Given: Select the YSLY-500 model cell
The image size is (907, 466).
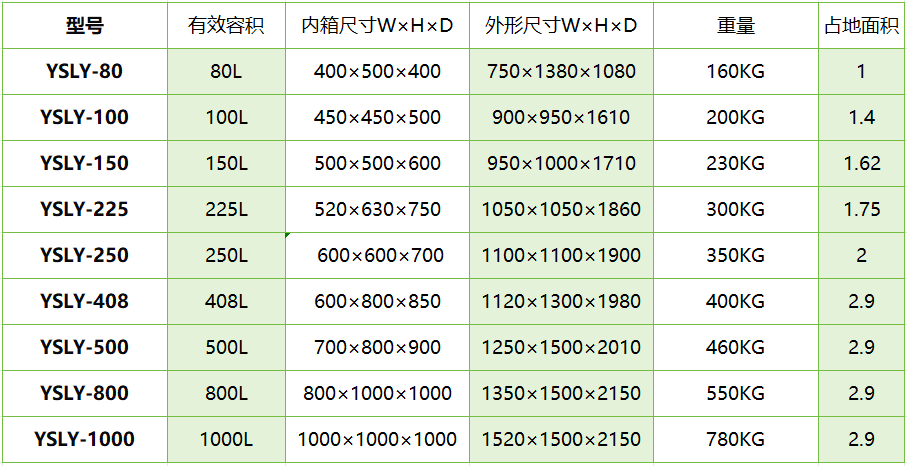Looking at the screenshot, I should (85, 347).
